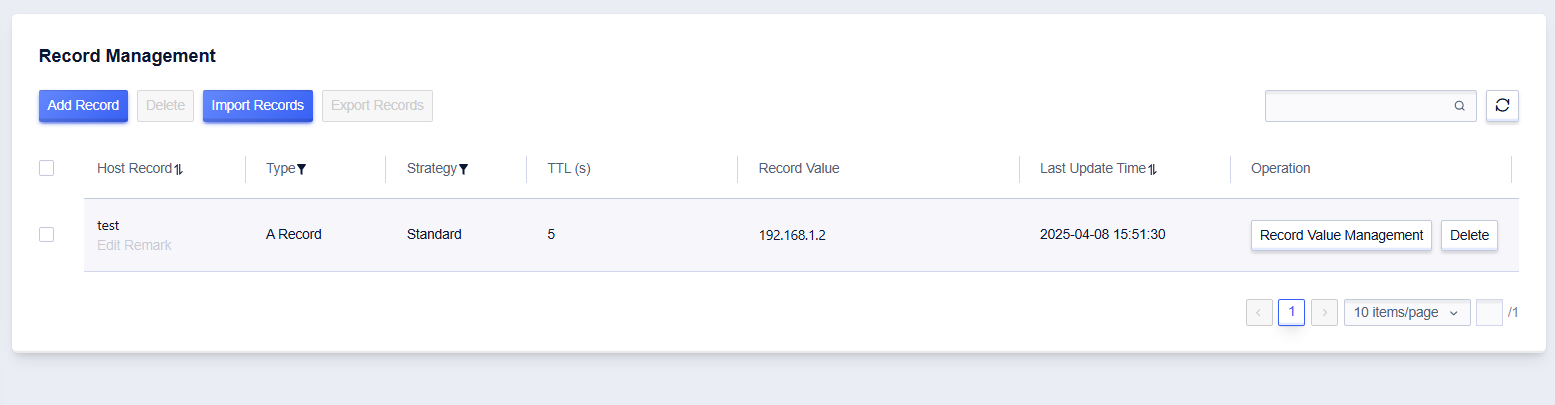Viewport: 1555px width, 405px height.
Task: Click the Export Records button
Action: (x=377, y=105)
